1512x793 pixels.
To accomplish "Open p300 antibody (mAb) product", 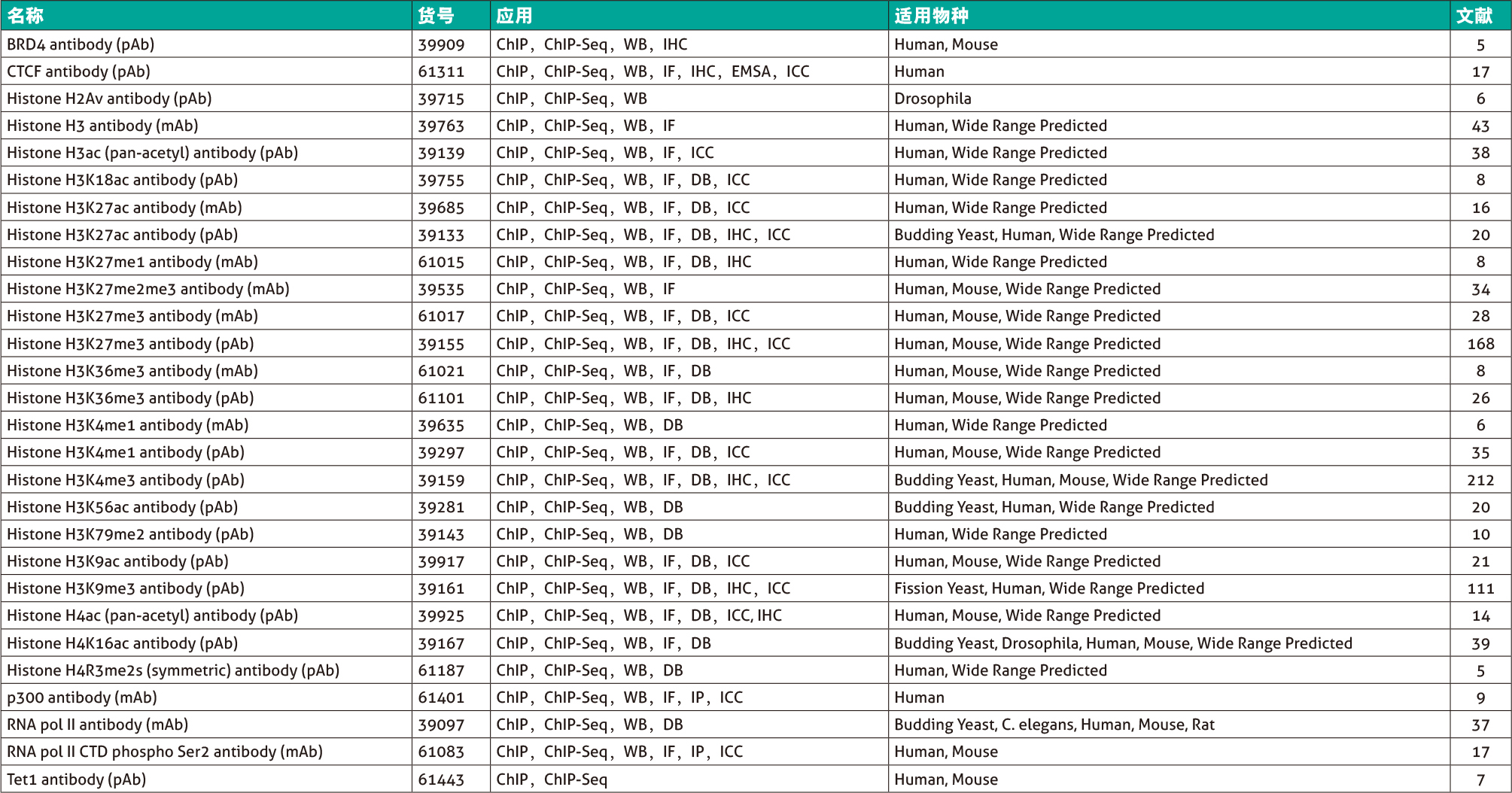I will (82, 697).
